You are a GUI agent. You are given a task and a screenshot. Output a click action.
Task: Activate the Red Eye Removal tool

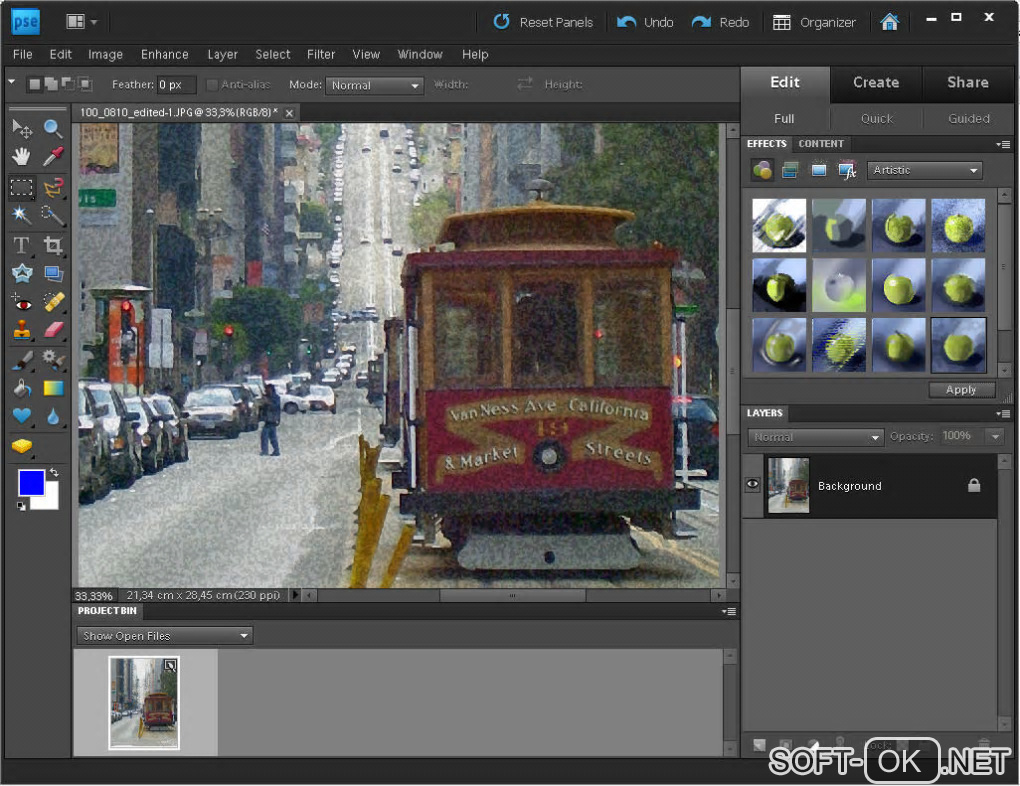pyautogui.click(x=22, y=302)
